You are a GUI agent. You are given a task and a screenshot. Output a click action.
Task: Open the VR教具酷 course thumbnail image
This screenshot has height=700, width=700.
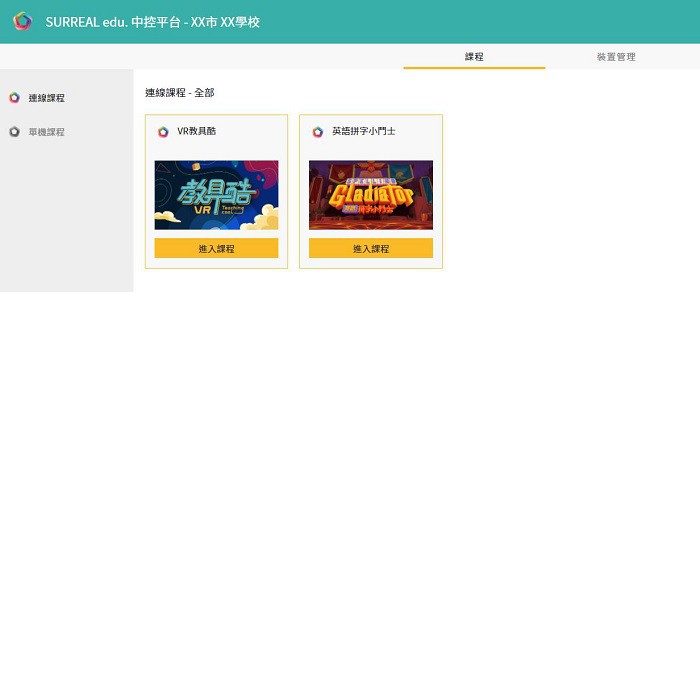[x=216, y=195]
